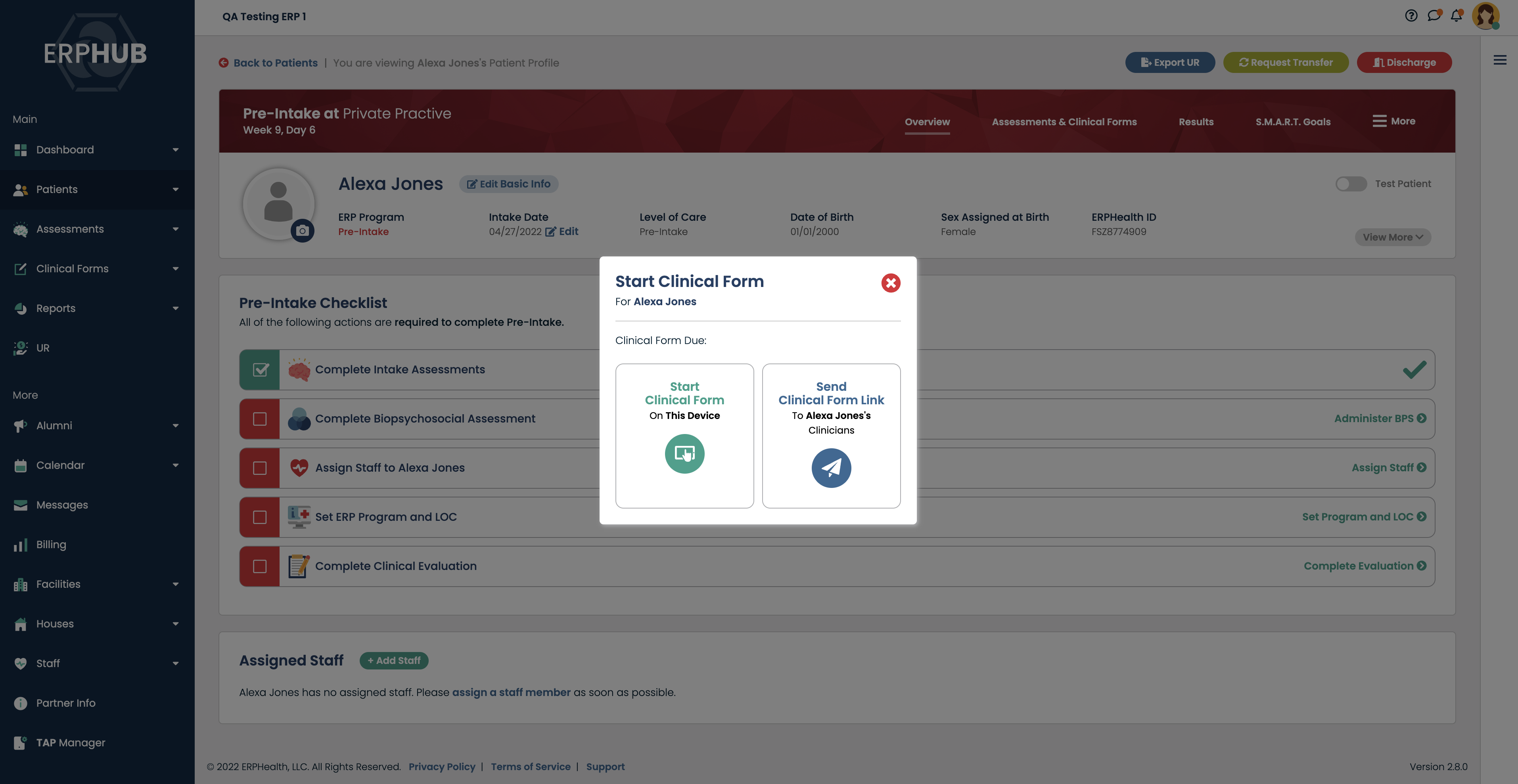Image resolution: width=1518 pixels, height=784 pixels.
Task: Expand the Clinical Forms sidebar dropdown
Action: tap(176, 269)
